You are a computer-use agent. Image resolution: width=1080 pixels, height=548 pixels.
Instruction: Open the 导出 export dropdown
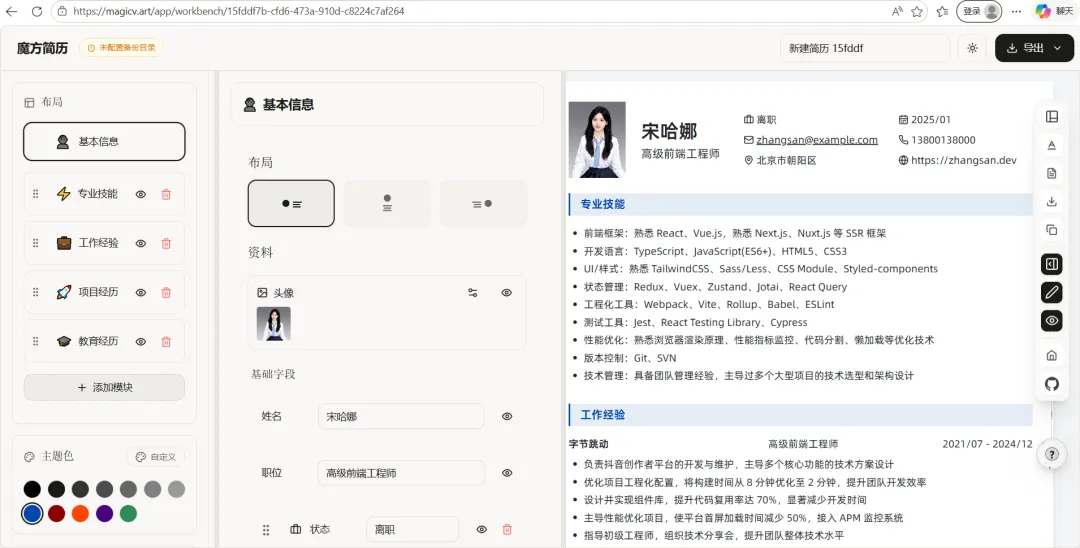(x=1035, y=48)
